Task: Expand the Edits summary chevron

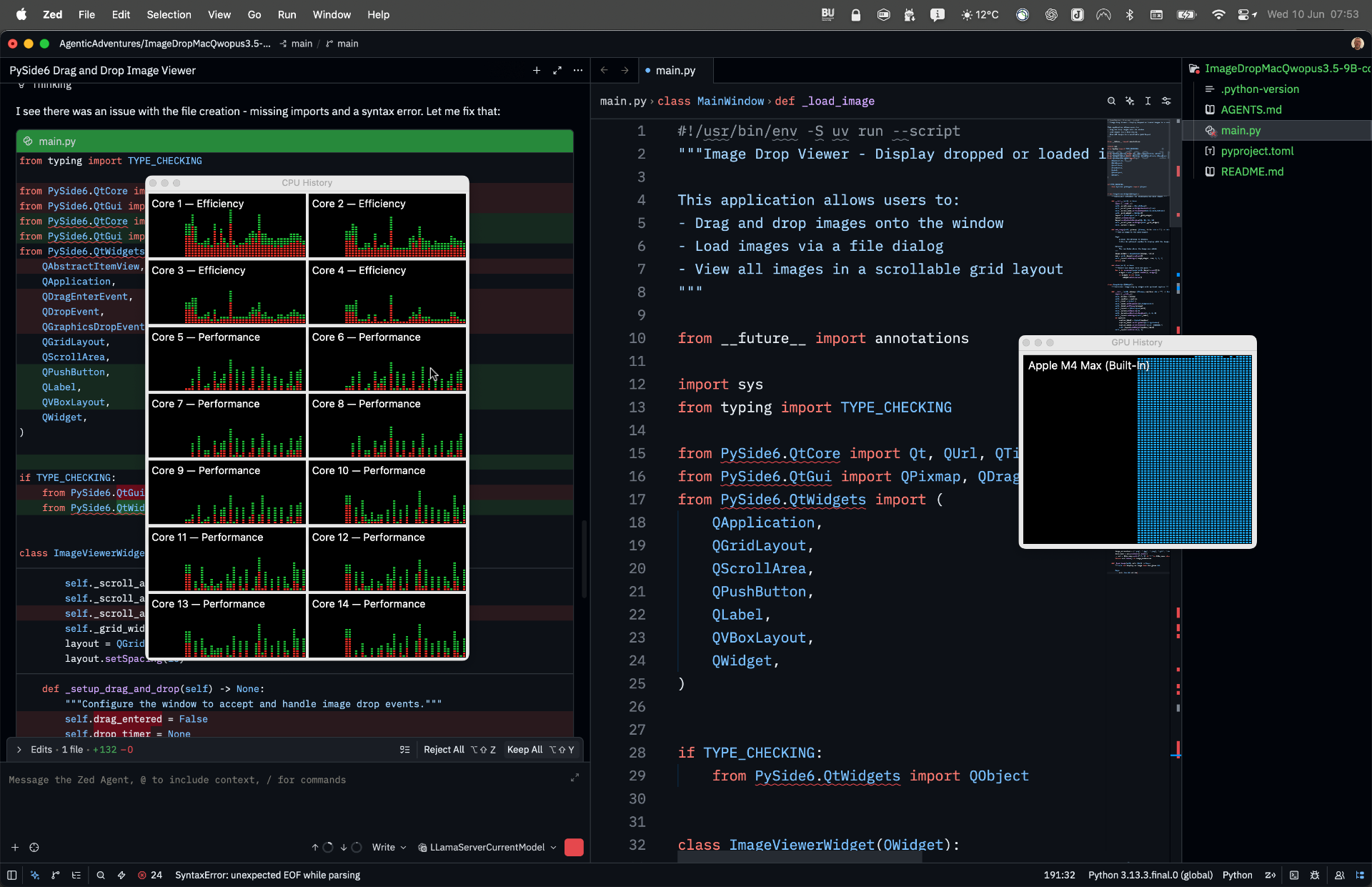Action: pyautogui.click(x=19, y=750)
